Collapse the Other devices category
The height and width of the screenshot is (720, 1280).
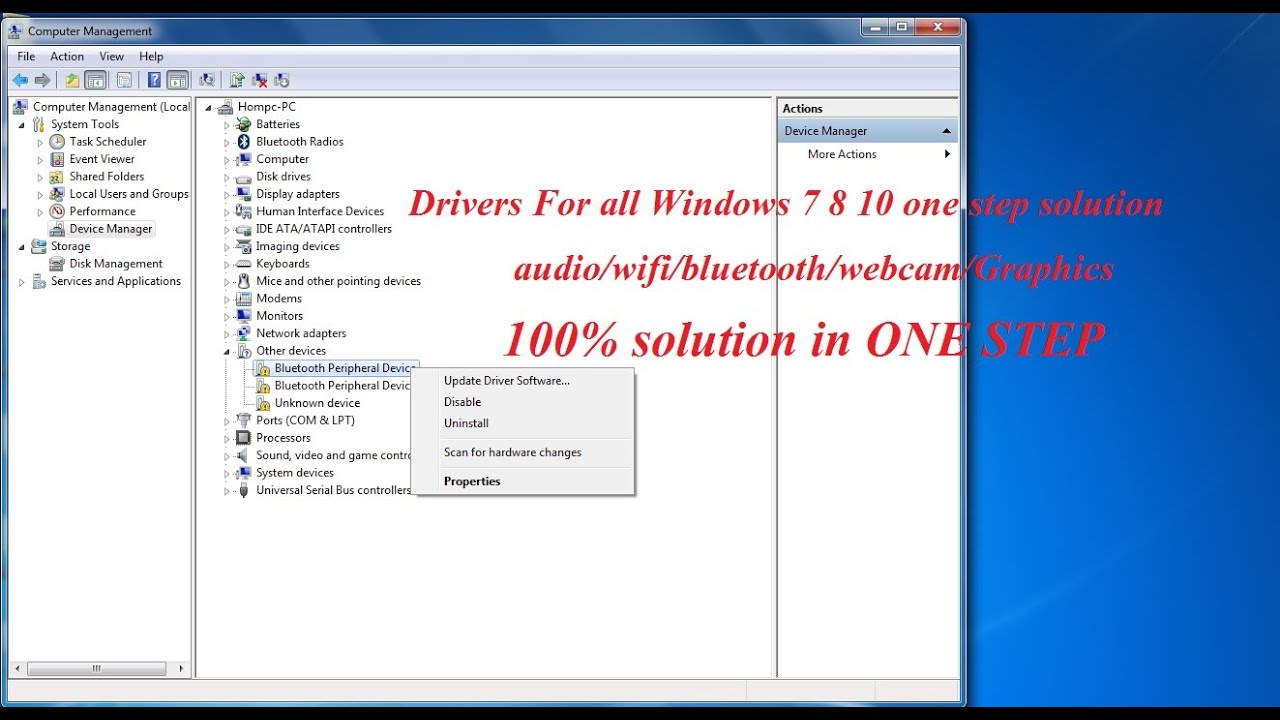click(x=227, y=352)
